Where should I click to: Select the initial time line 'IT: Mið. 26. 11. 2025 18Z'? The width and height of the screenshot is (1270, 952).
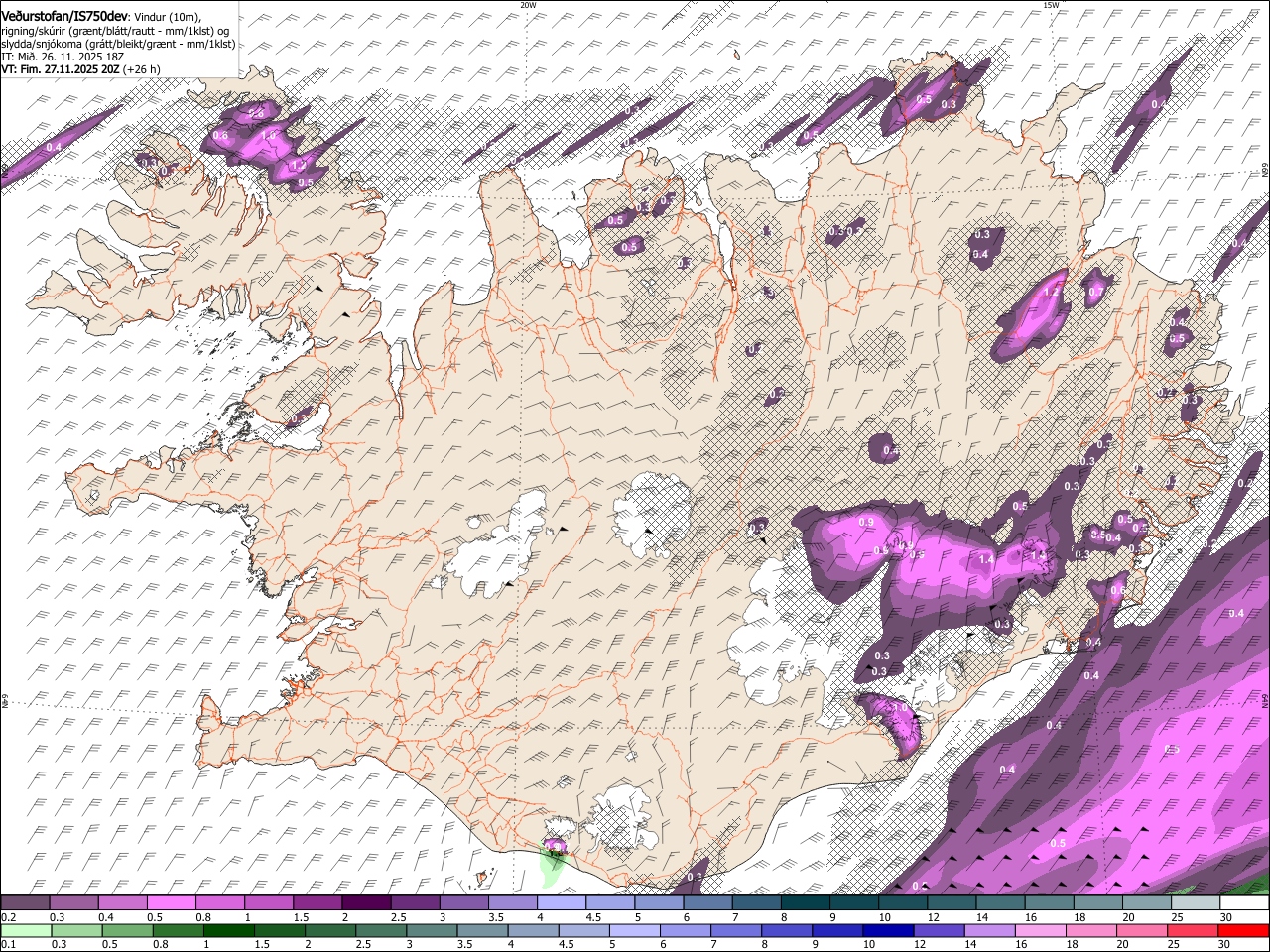coord(63,57)
